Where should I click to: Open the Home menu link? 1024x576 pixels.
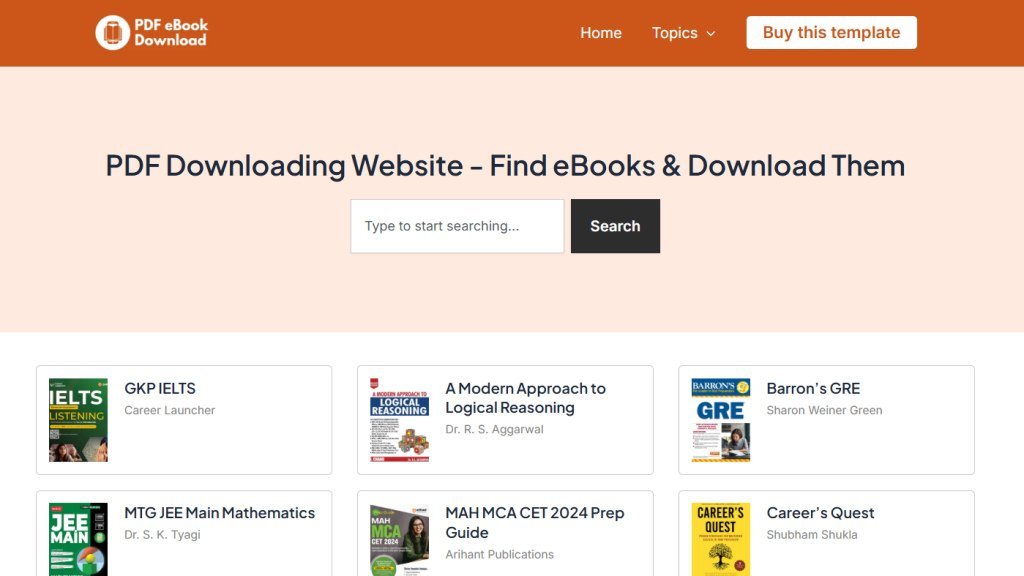click(x=600, y=33)
